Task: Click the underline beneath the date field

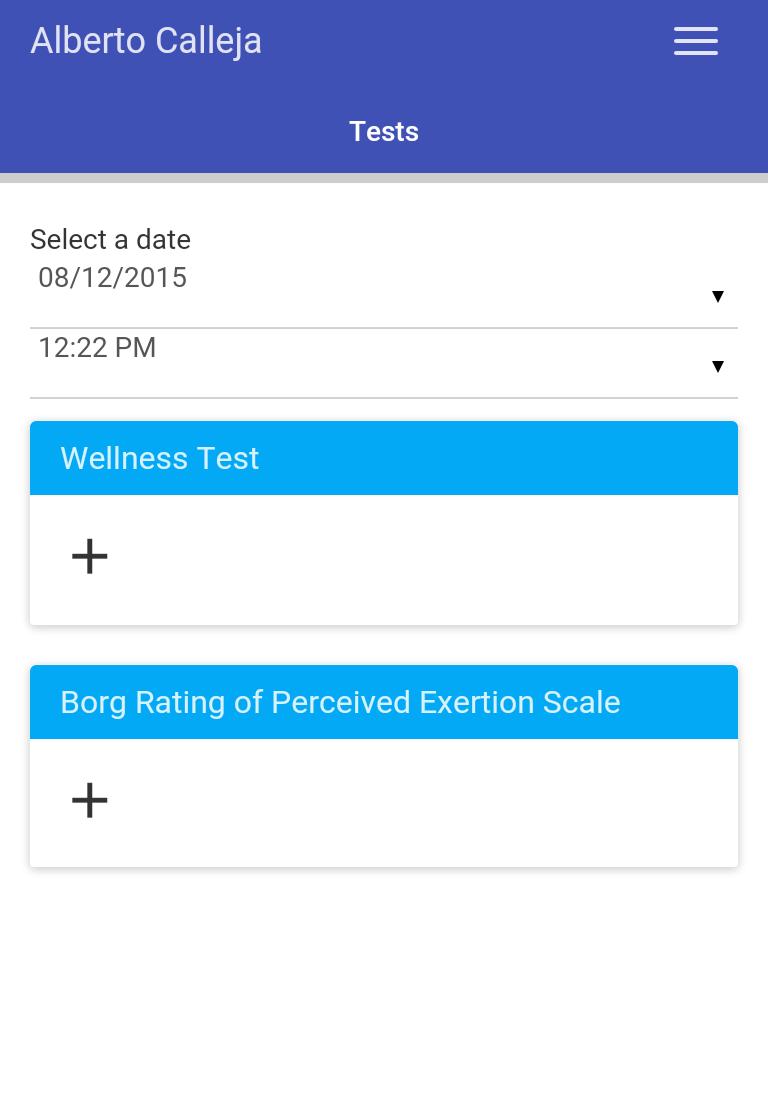Action: (384, 327)
